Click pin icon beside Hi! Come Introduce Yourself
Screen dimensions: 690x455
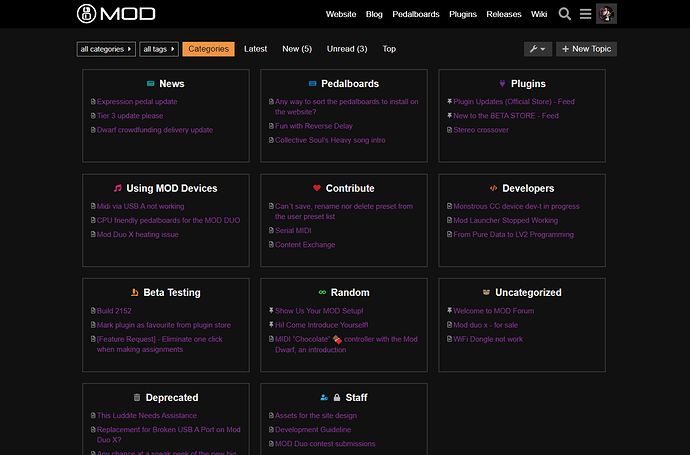(x=271, y=325)
